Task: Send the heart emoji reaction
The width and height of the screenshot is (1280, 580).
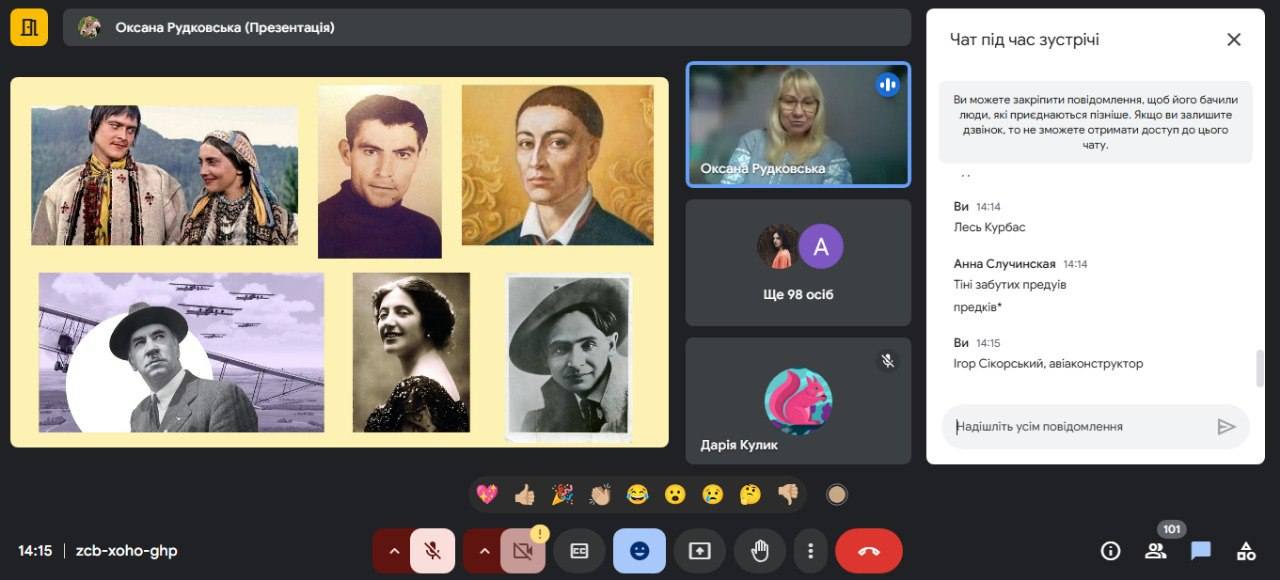Action: point(487,494)
